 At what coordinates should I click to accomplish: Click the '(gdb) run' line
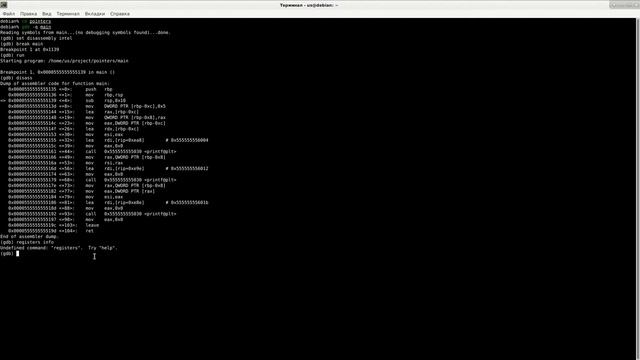pyautogui.click(x=12, y=55)
